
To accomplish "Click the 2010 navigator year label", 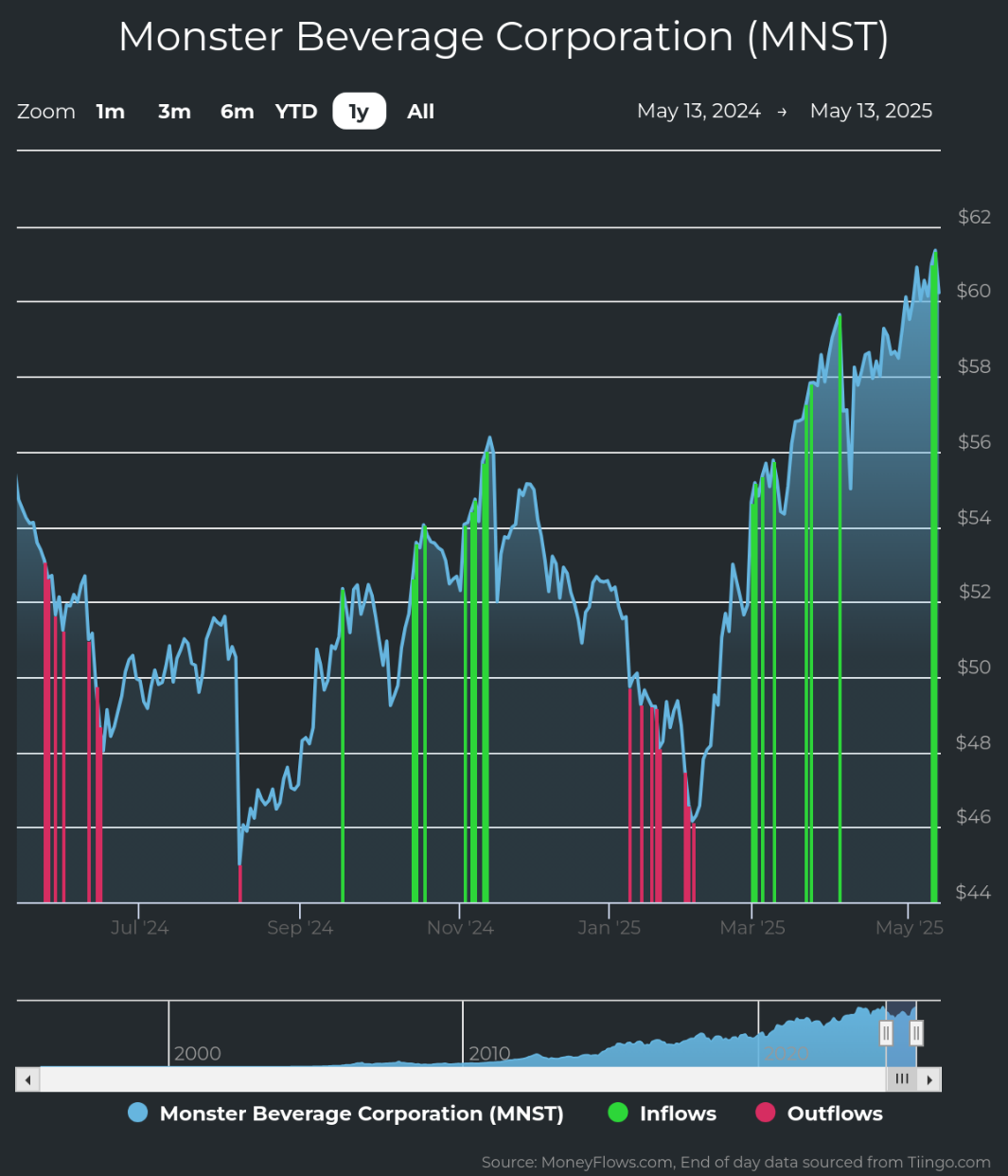I will tap(490, 1054).
